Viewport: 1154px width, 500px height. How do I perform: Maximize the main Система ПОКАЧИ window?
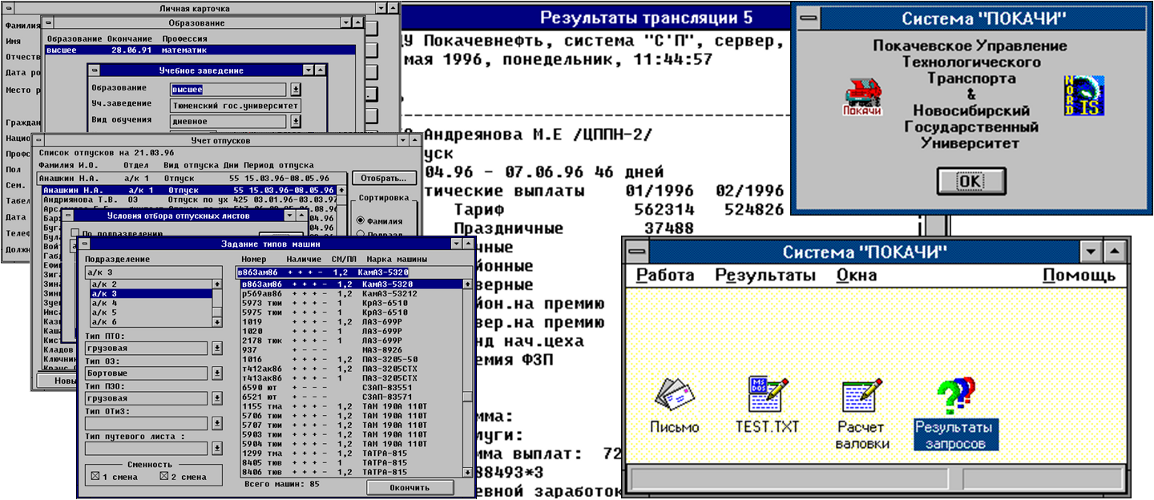pyautogui.click(x=1114, y=253)
